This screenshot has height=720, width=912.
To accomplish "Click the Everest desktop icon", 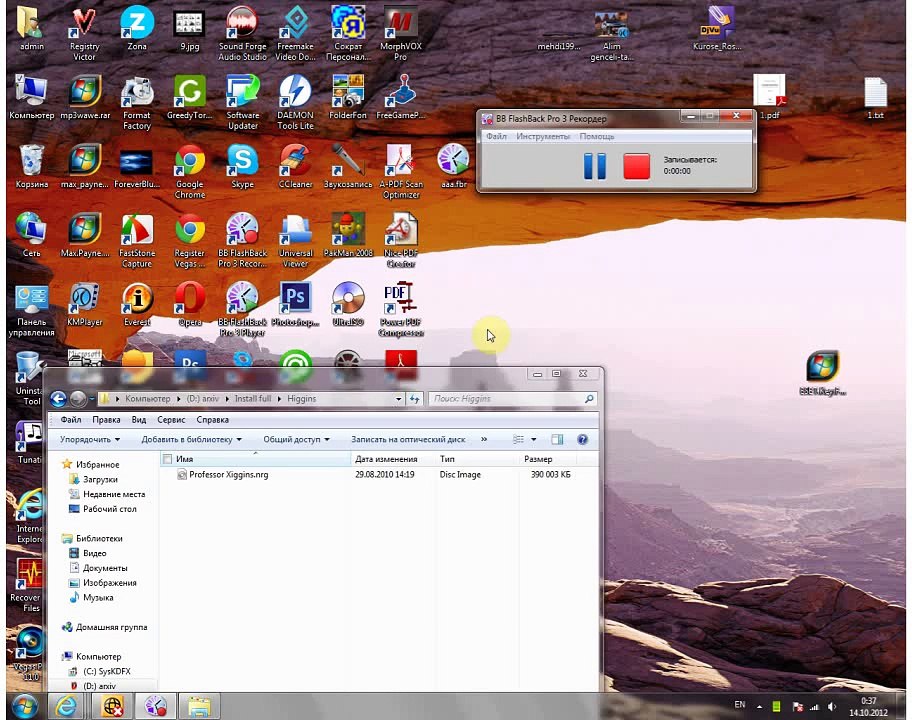I will (x=137, y=304).
